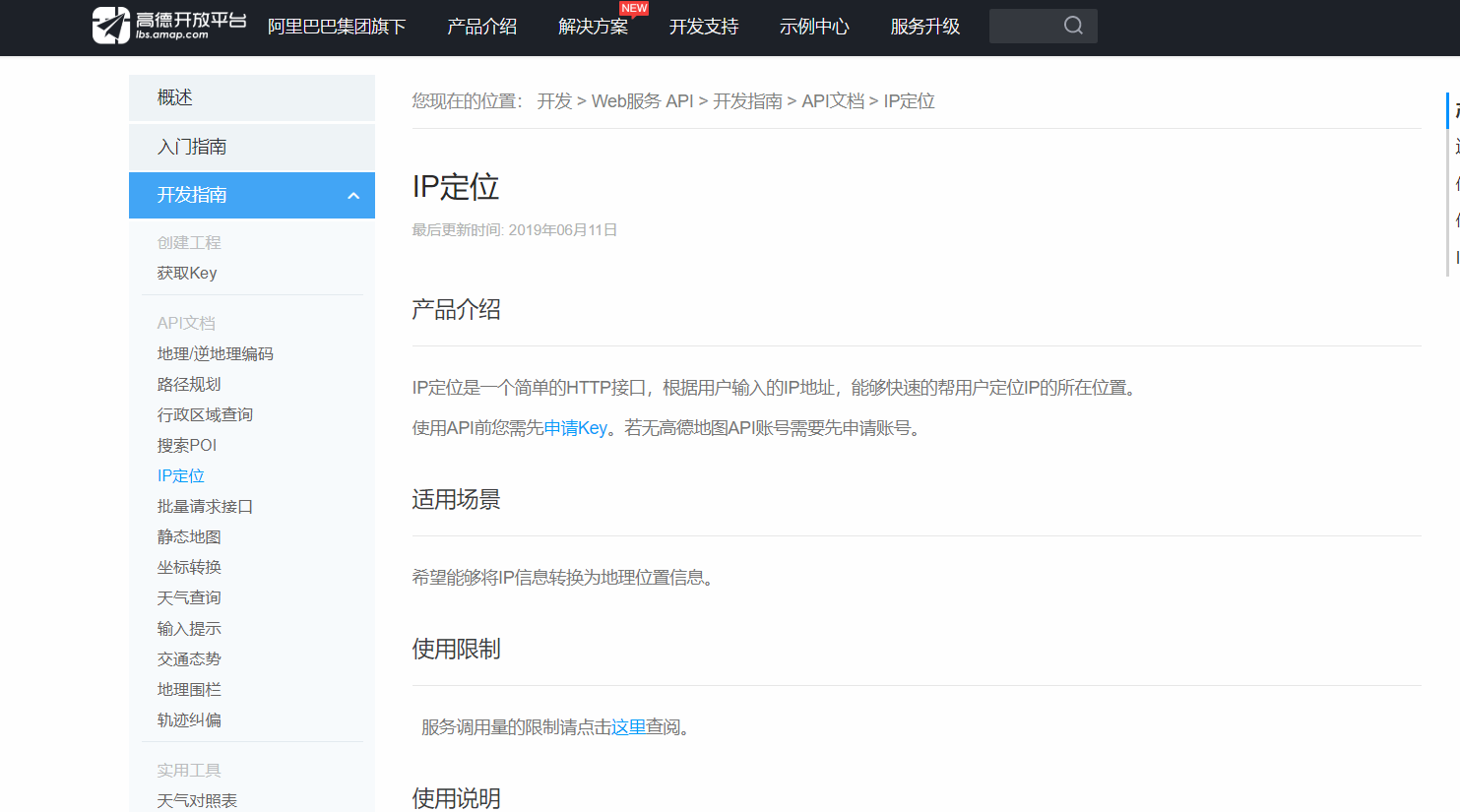
Task: Click 开发 in the breadcrumb
Action: [554, 101]
